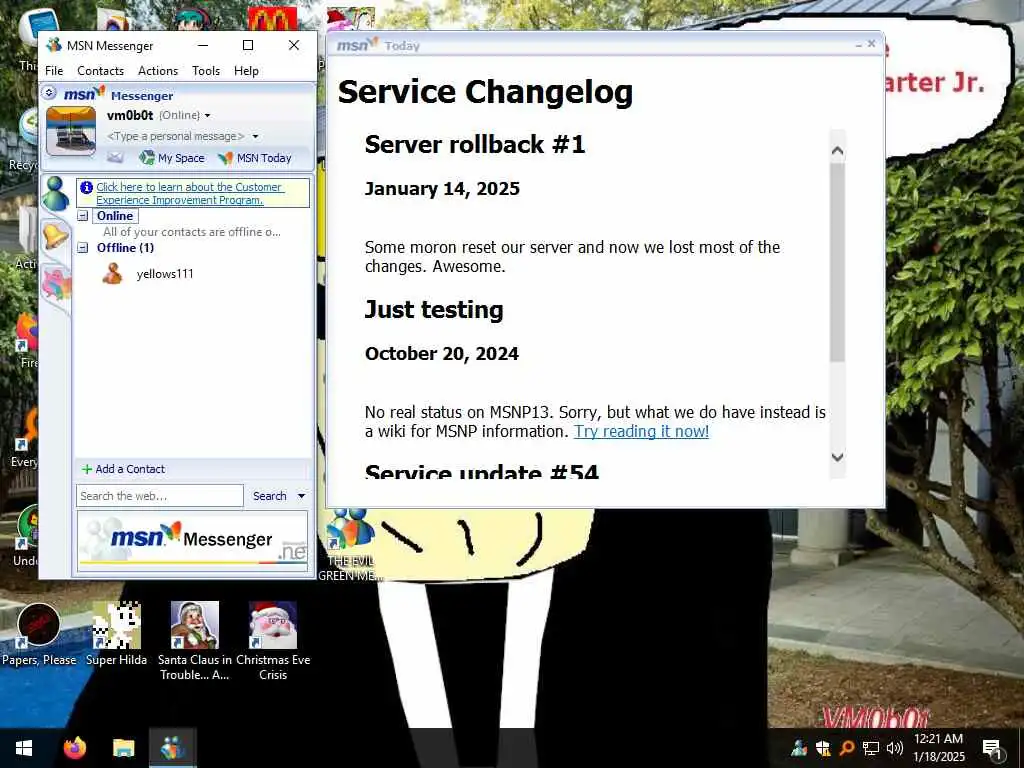Image resolution: width=1024 pixels, height=768 pixels.
Task: Open the Customer Experience Improvement Program link
Action: (x=189, y=193)
